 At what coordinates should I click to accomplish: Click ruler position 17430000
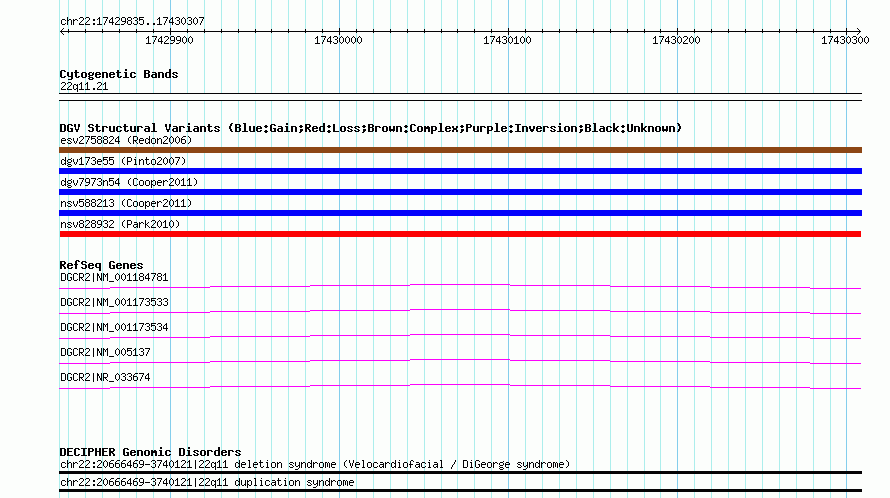pyautogui.click(x=338, y=40)
